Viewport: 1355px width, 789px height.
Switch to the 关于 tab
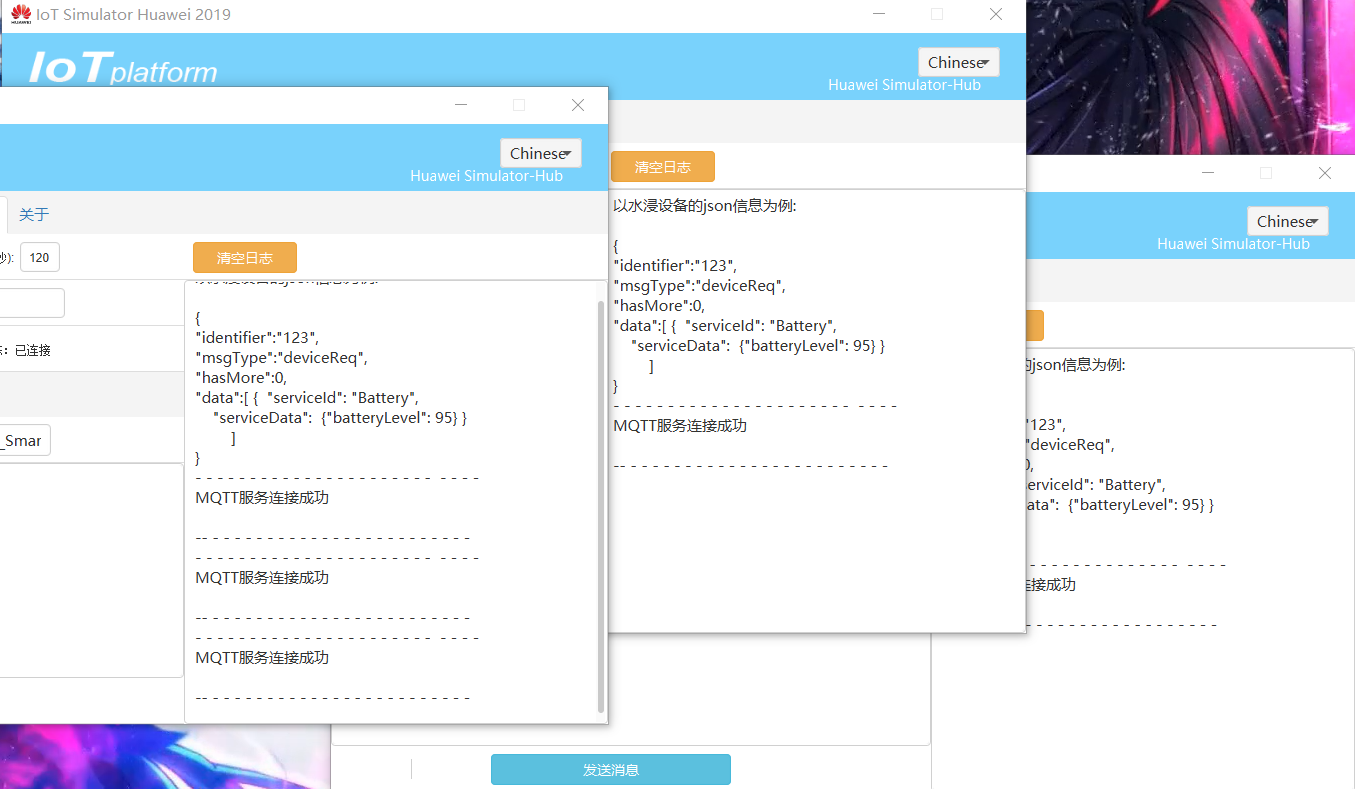(34, 214)
